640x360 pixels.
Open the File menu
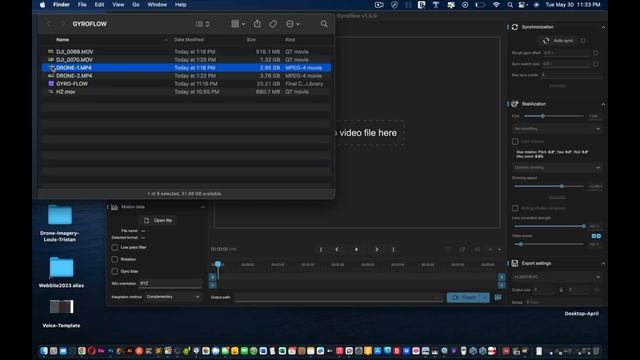coord(82,5)
